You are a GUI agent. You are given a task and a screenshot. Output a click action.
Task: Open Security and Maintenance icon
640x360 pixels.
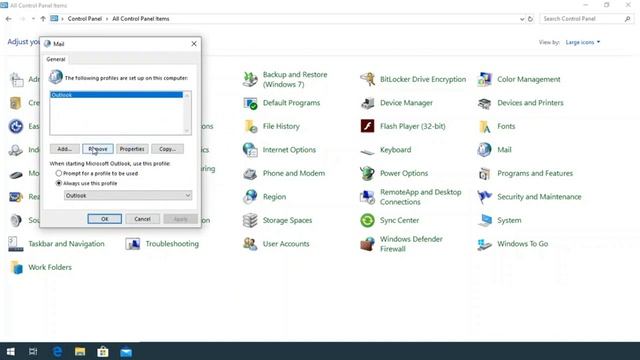click(484, 197)
